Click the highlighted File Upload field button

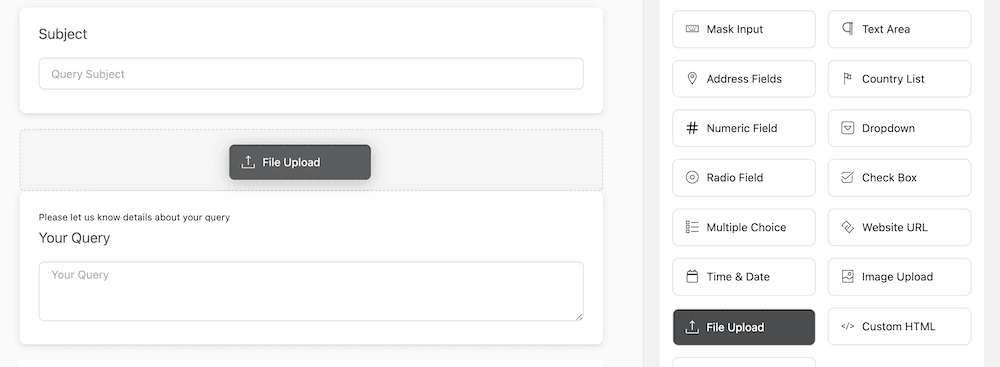(744, 327)
